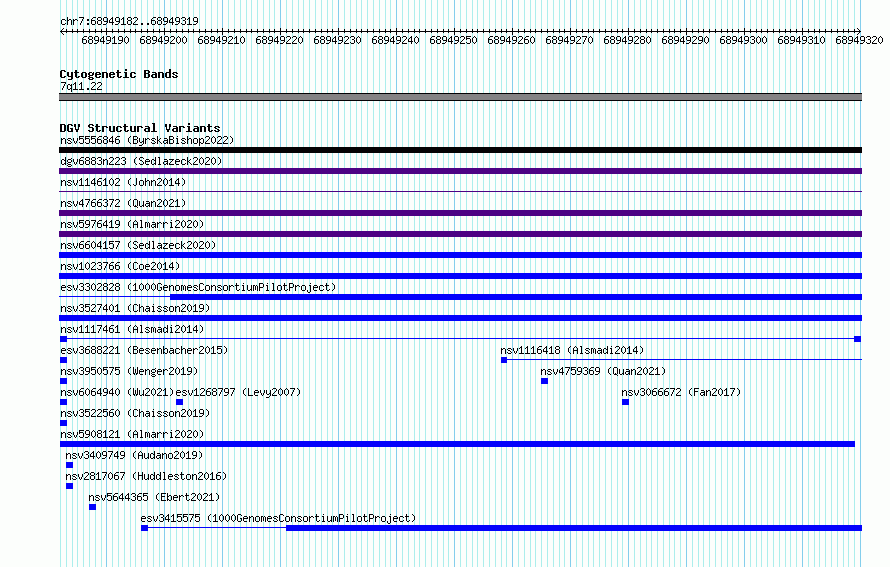Image resolution: width=890 pixels, height=567 pixels.
Task: Click ruler position 68949270
Action: pyautogui.click(x=569, y=40)
